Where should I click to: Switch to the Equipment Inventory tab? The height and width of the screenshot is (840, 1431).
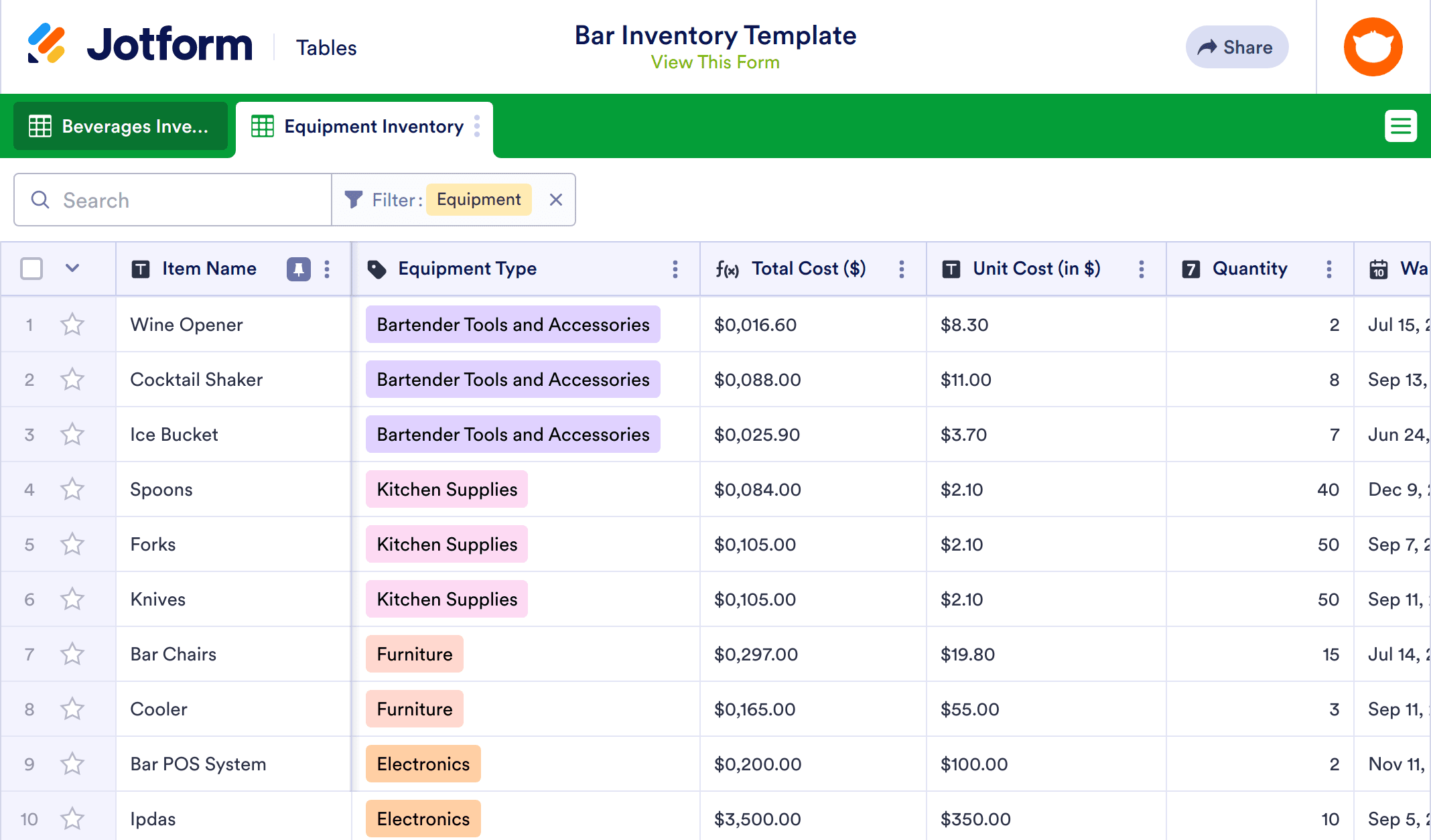373,126
